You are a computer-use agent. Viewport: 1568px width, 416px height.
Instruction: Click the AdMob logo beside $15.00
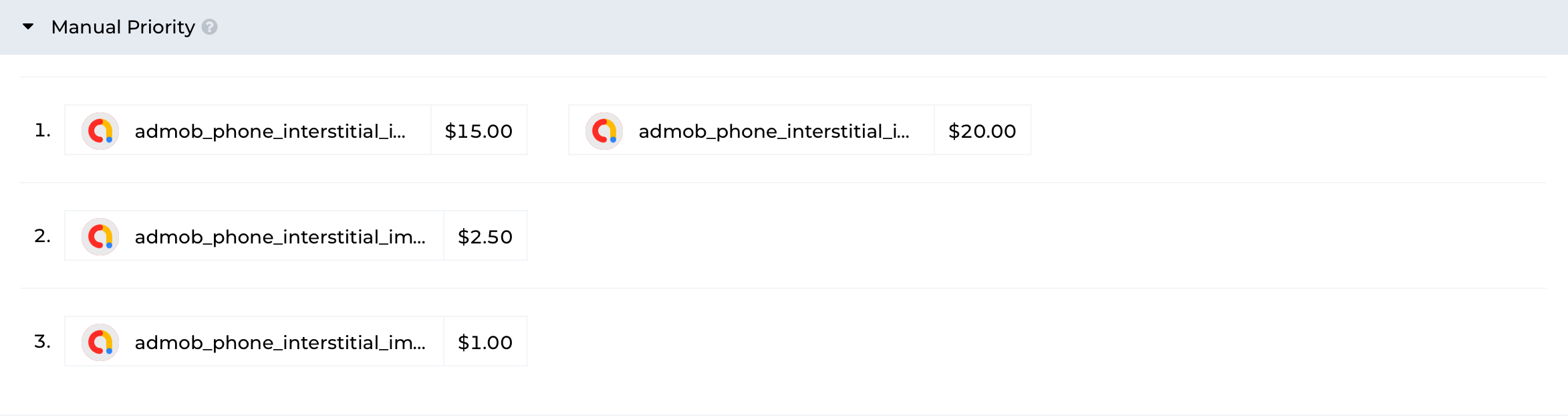pyautogui.click(x=100, y=130)
